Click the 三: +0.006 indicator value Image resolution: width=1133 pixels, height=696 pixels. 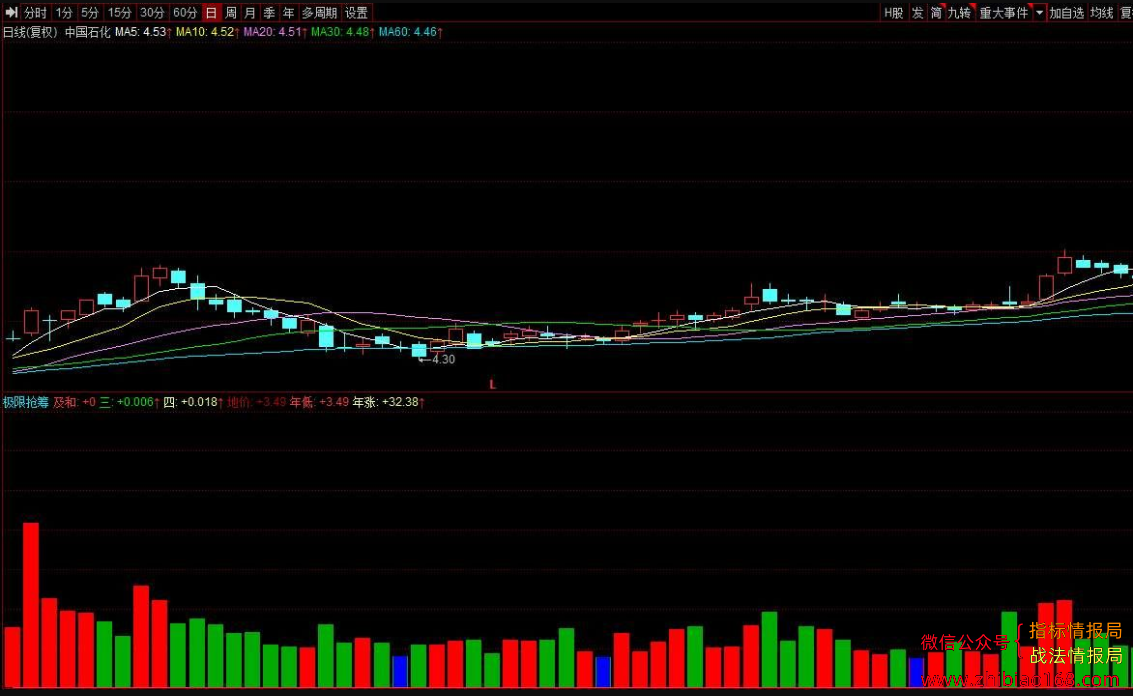coord(129,402)
